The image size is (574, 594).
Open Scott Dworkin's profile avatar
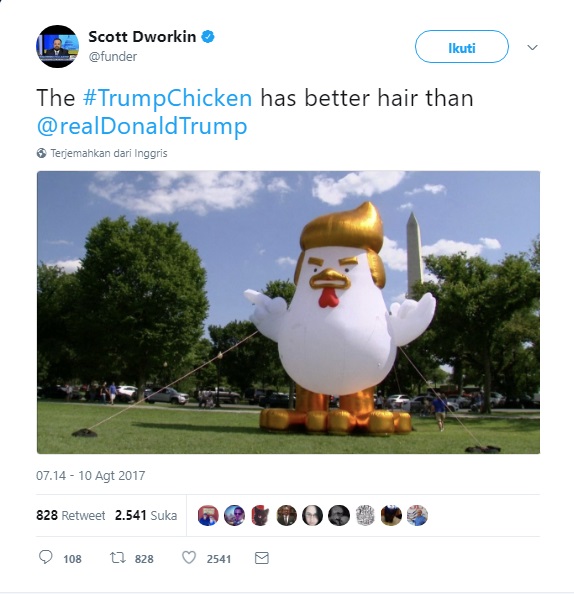58,47
